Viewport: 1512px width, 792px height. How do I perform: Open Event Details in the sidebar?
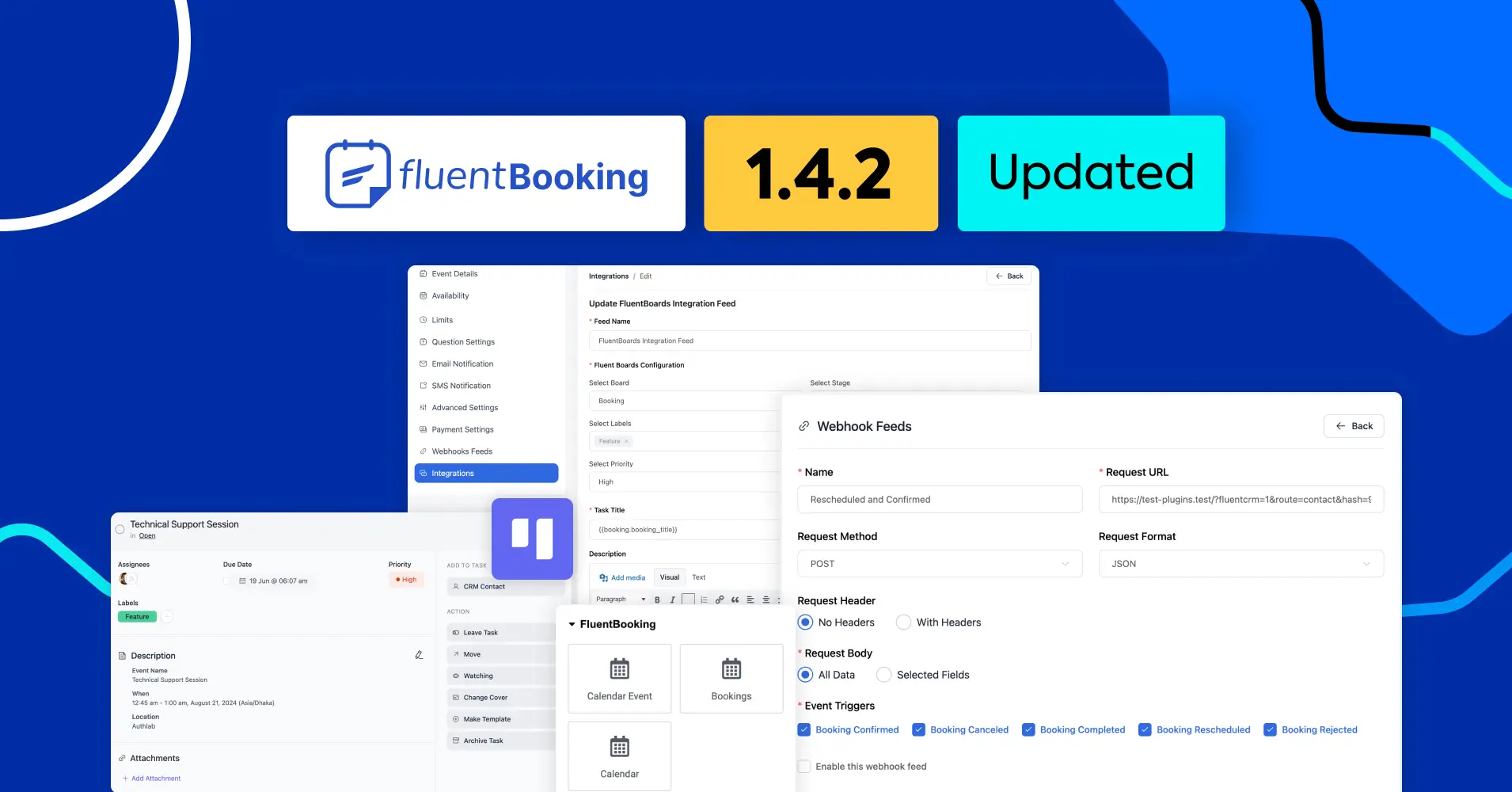coord(449,274)
